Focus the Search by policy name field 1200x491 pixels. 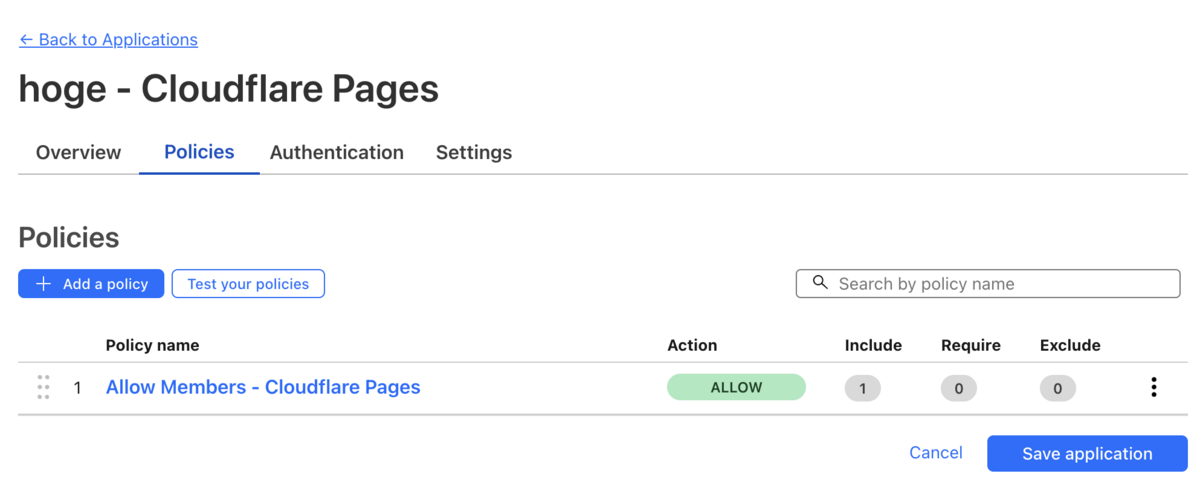click(x=988, y=284)
